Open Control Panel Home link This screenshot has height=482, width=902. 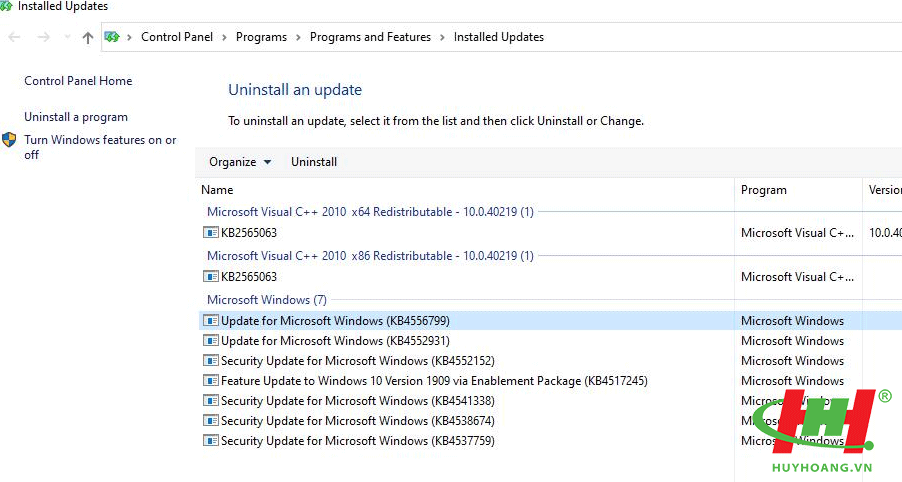(x=78, y=81)
